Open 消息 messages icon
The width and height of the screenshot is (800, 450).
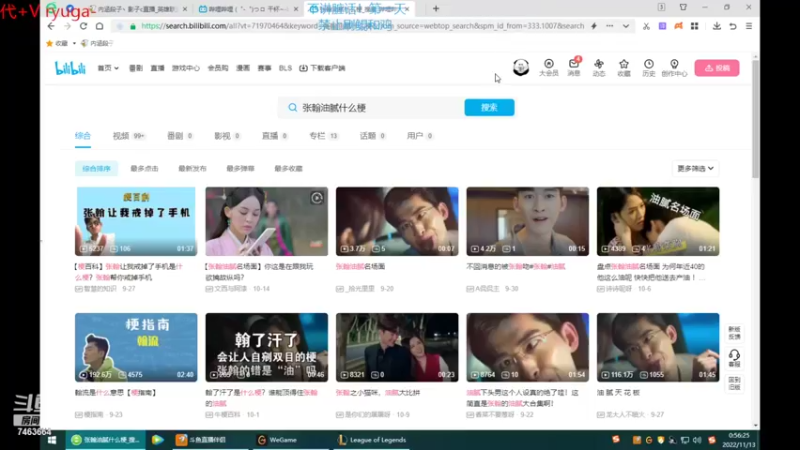point(574,67)
